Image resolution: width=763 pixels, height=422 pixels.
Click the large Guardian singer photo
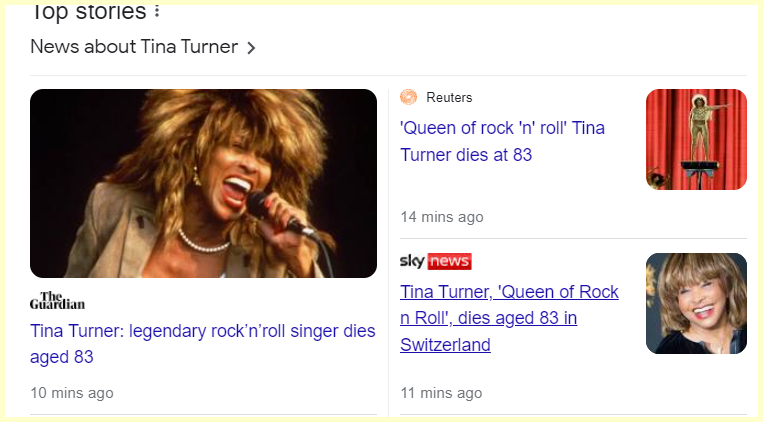pos(203,183)
